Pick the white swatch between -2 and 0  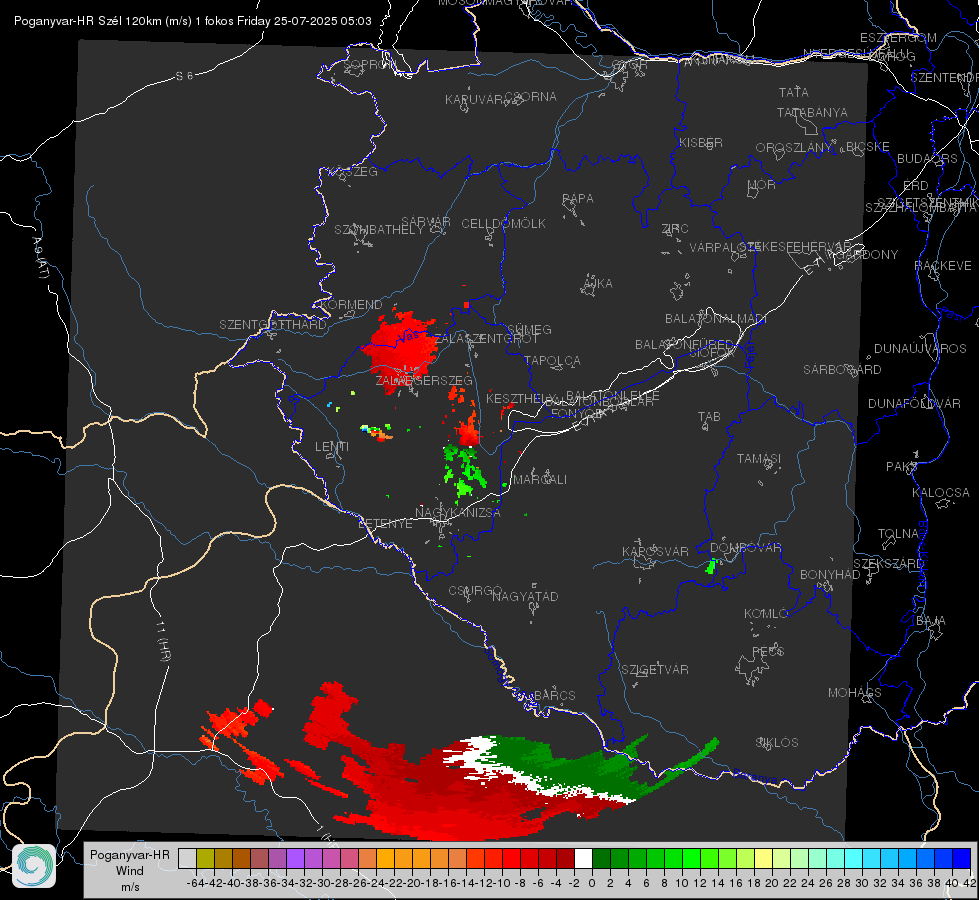coord(583,858)
